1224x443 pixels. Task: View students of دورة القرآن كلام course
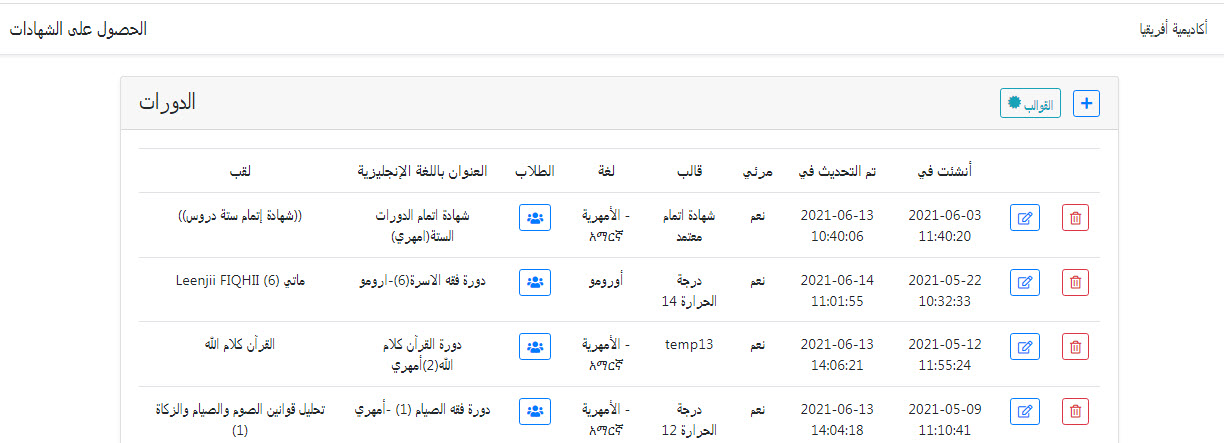pos(535,347)
